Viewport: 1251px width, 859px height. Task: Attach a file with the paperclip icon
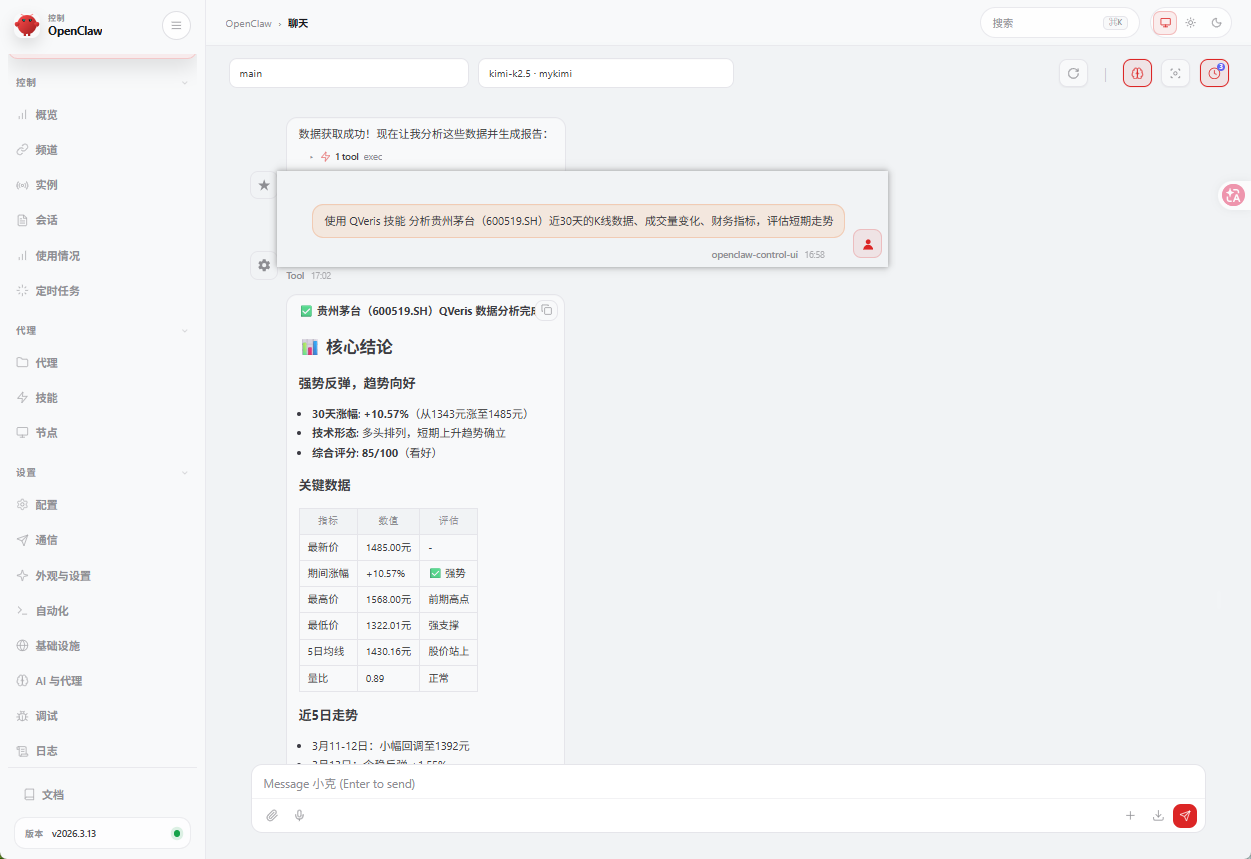(x=271, y=815)
